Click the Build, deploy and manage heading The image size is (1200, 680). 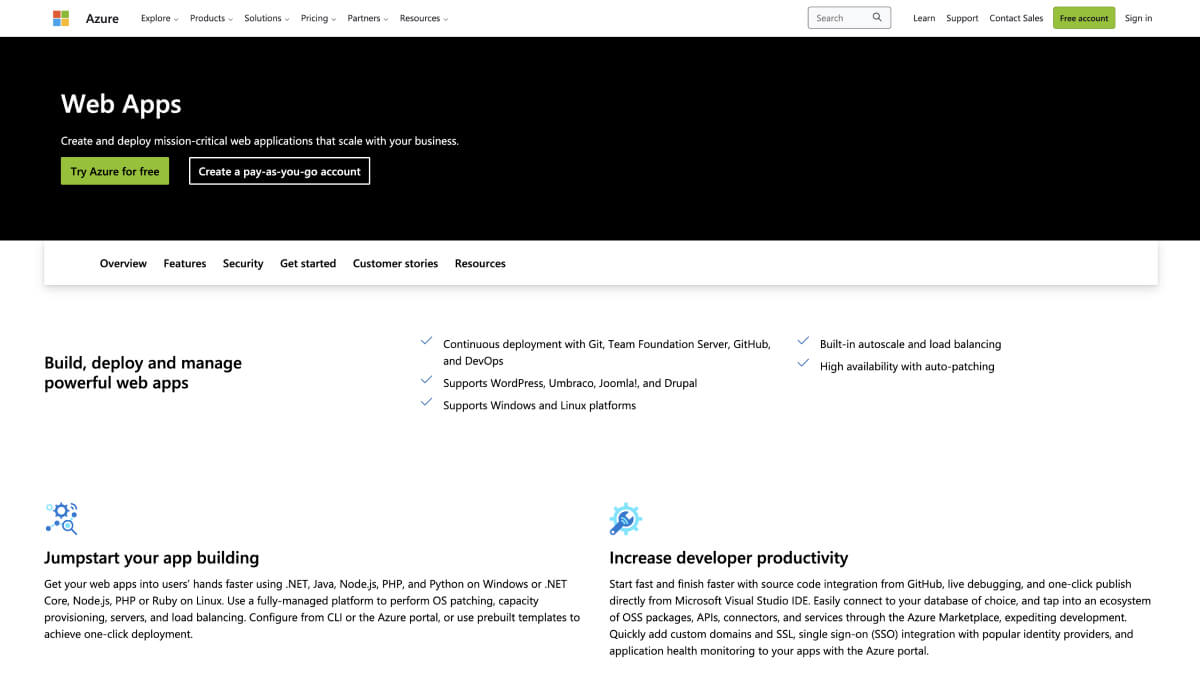143,373
